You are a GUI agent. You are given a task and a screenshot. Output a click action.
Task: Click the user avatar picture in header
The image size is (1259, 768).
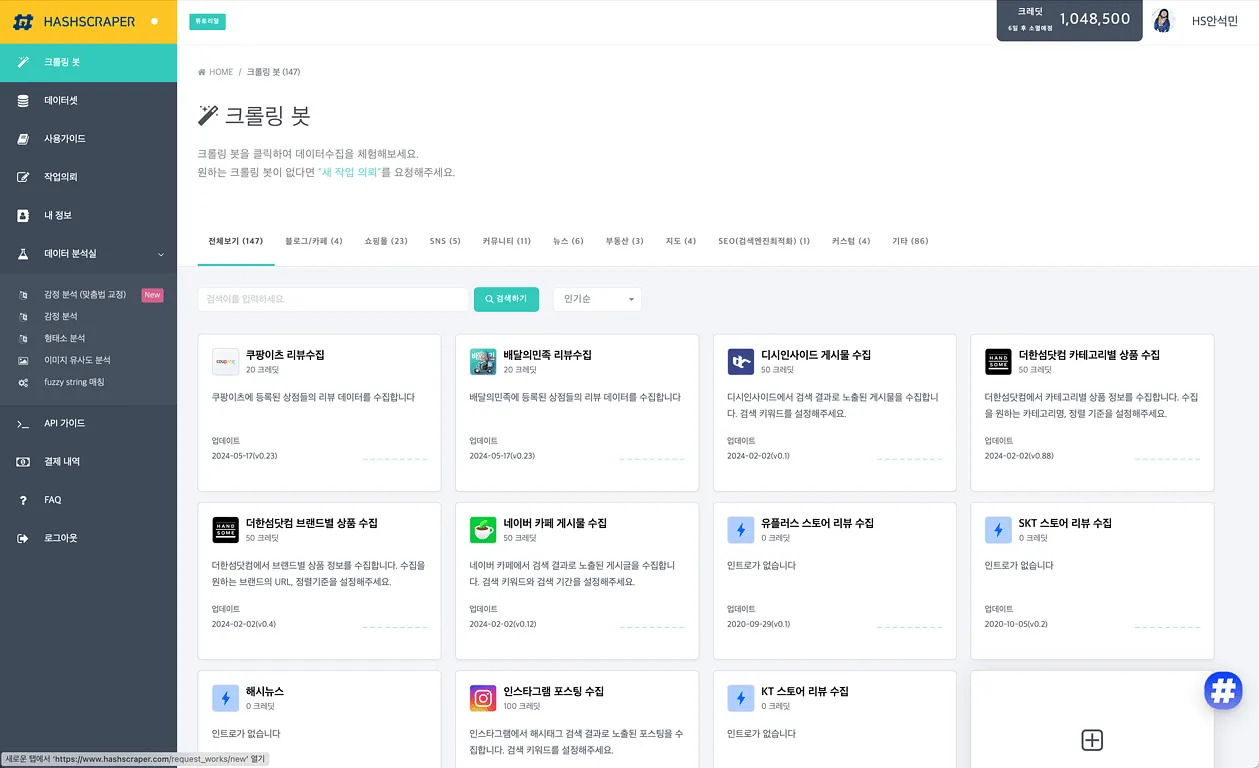pos(1162,21)
